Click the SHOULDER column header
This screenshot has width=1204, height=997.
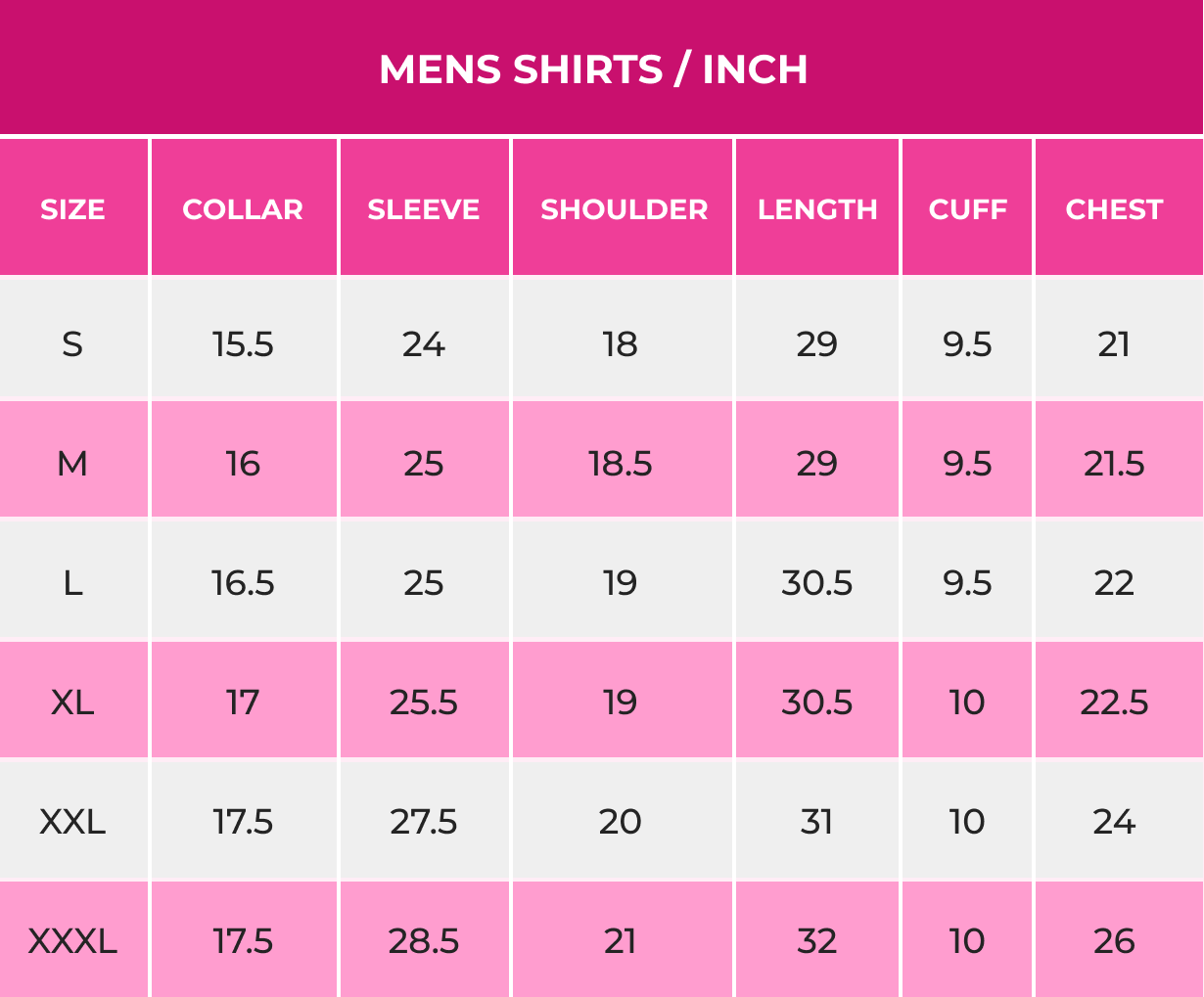pos(624,209)
